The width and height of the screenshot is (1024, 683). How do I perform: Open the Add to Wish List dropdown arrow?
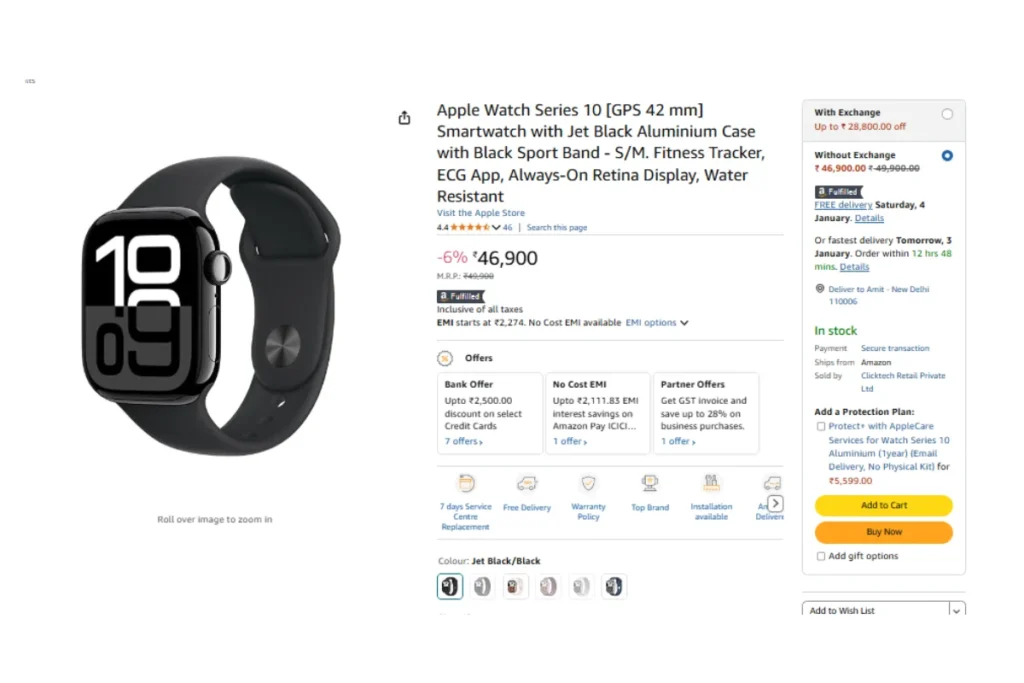[x=957, y=611]
